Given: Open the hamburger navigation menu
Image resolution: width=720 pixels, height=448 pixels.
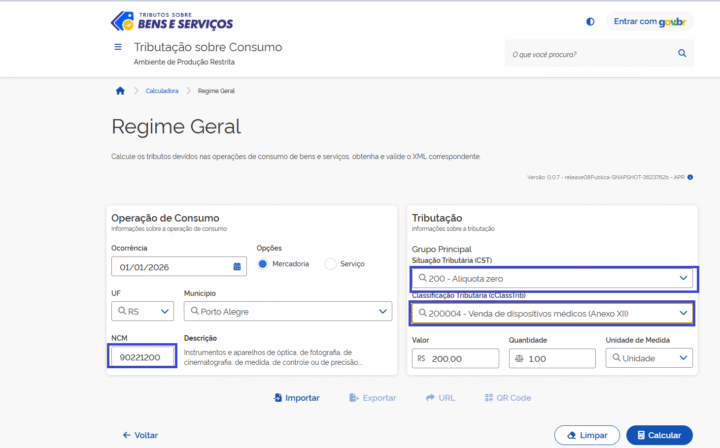Looking at the screenshot, I should [119, 48].
